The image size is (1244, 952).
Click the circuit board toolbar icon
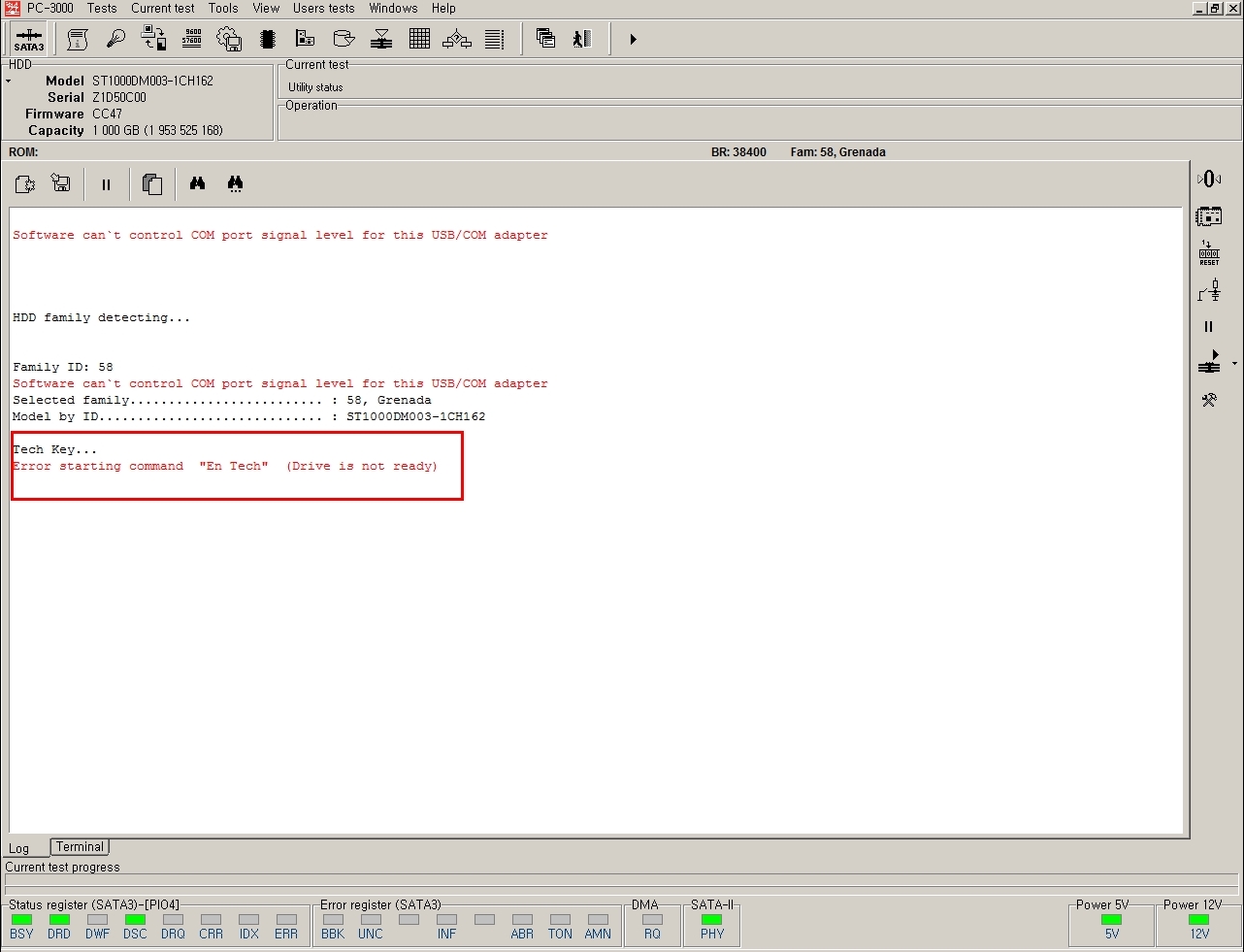pos(306,39)
